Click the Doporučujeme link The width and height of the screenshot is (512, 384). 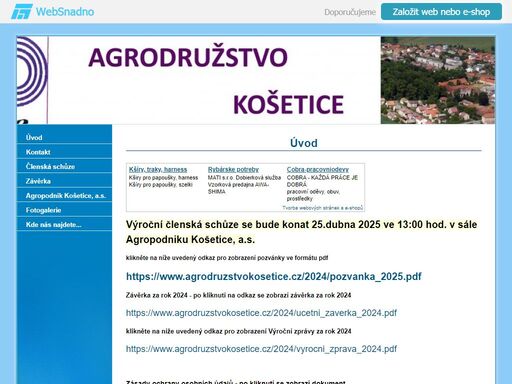350,12
